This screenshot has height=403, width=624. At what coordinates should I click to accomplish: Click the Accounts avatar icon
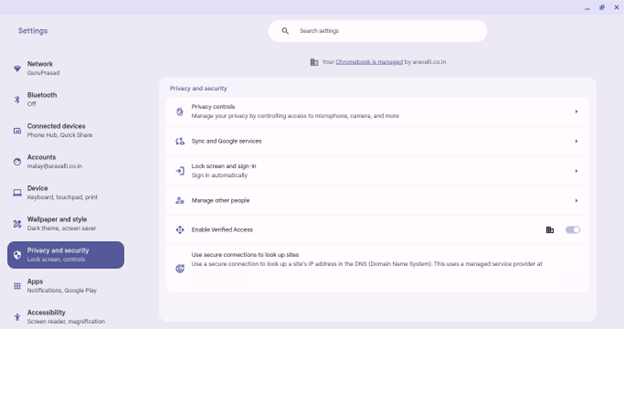[17, 162]
